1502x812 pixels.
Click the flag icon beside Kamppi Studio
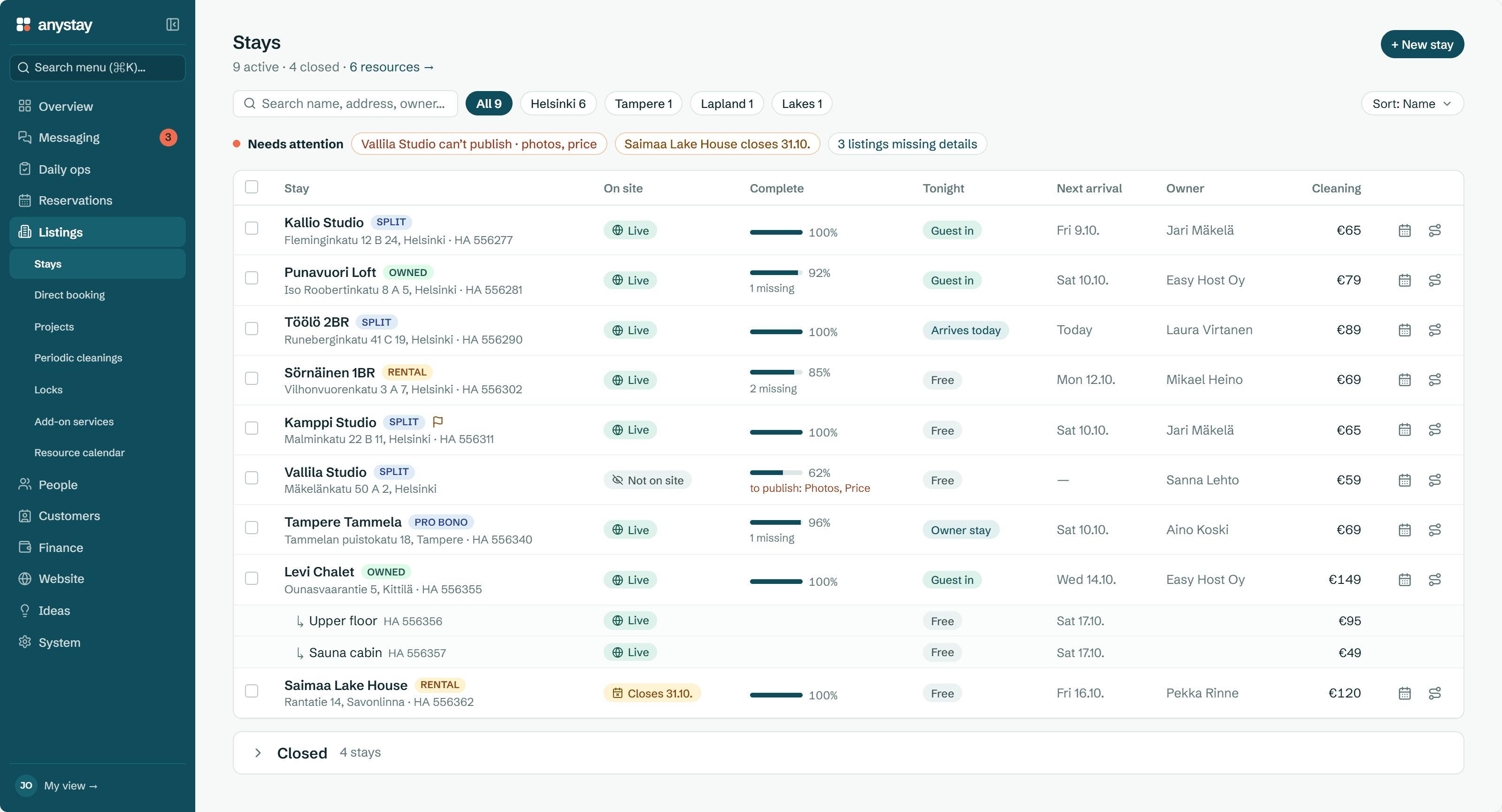pos(438,421)
